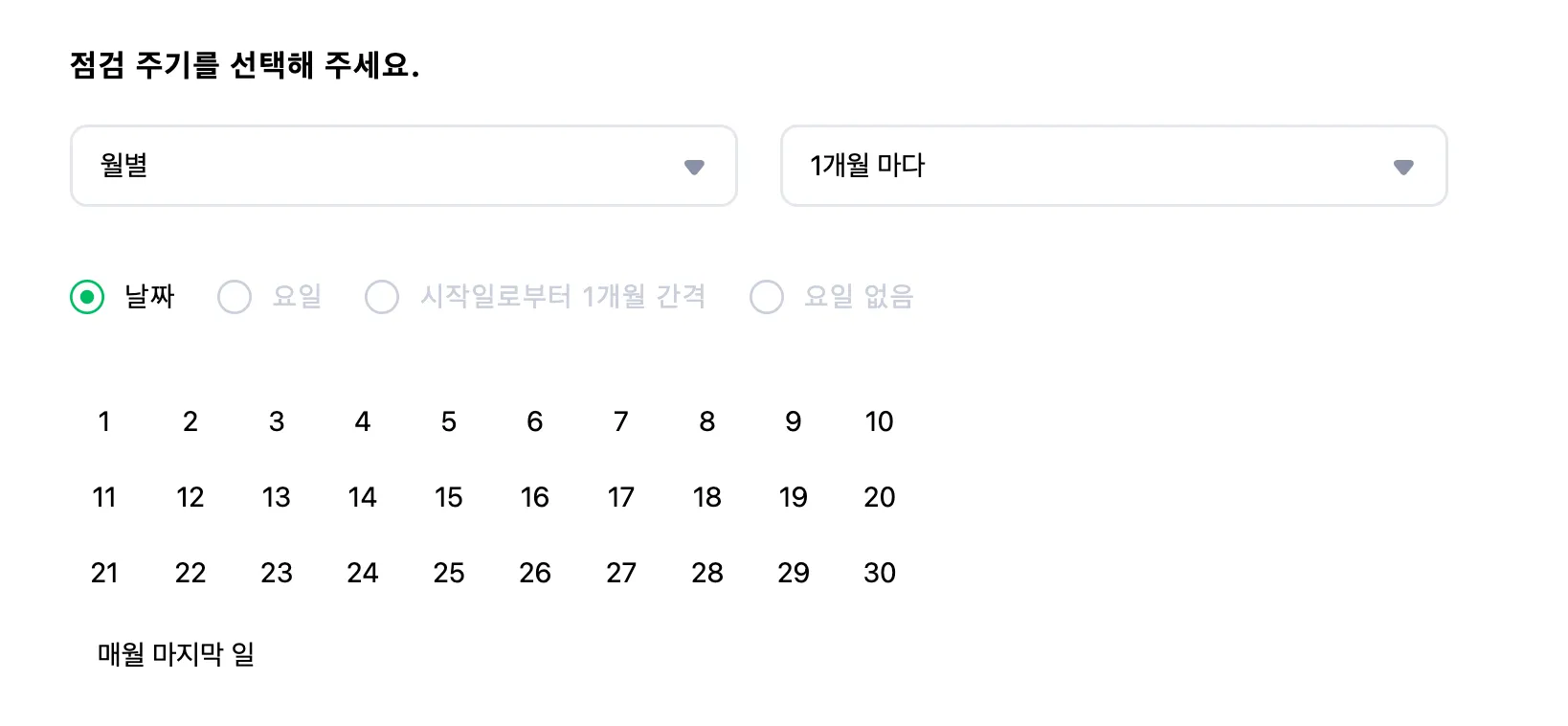Click day 17 of the month
The image size is (1568, 726).
point(621,497)
